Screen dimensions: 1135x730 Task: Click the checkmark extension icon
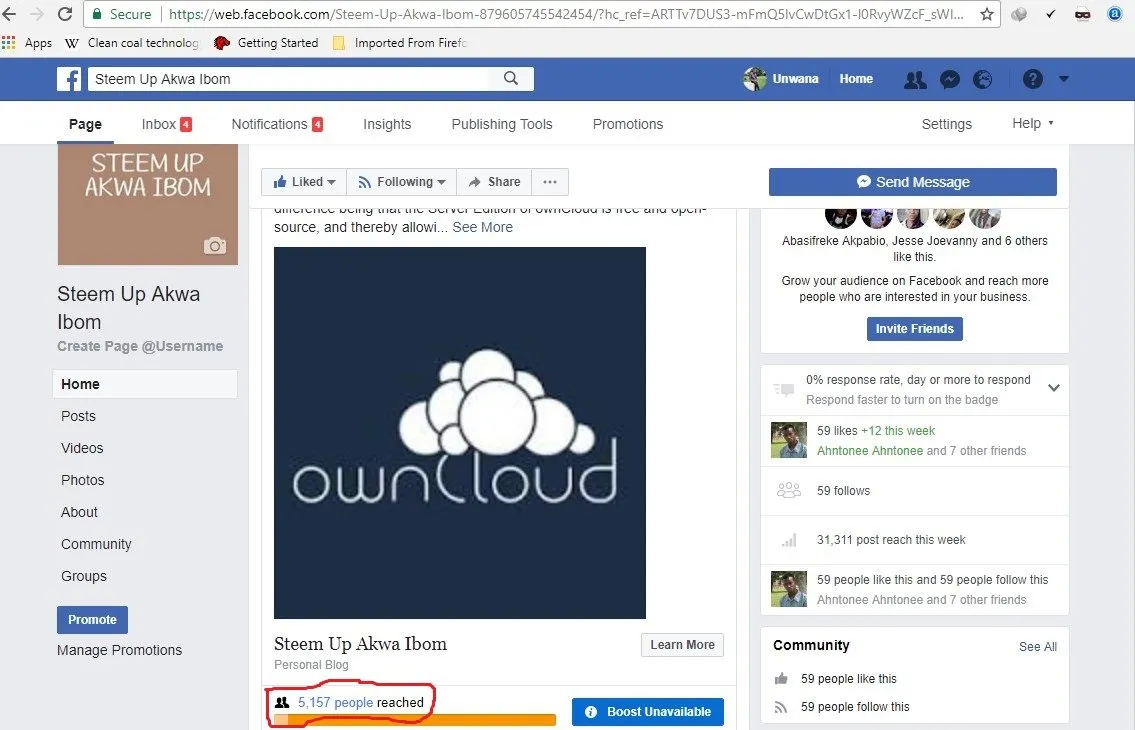pyautogui.click(x=1050, y=14)
